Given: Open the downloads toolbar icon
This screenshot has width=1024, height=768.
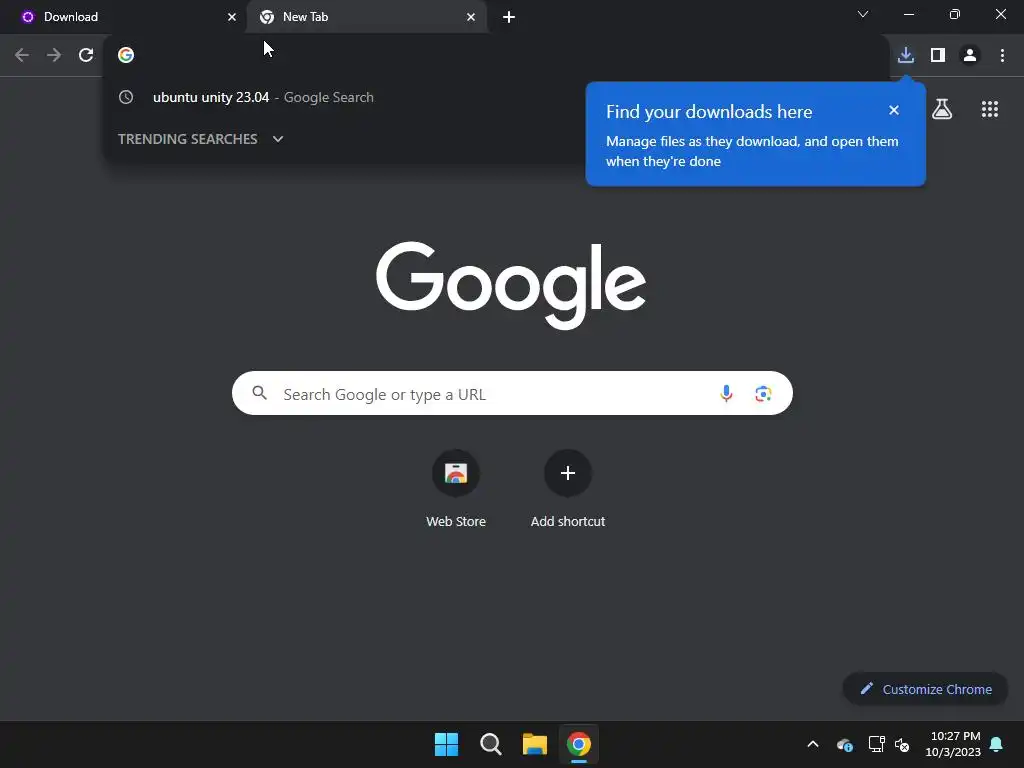Looking at the screenshot, I should pyautogui.click(x=906, y=55).
